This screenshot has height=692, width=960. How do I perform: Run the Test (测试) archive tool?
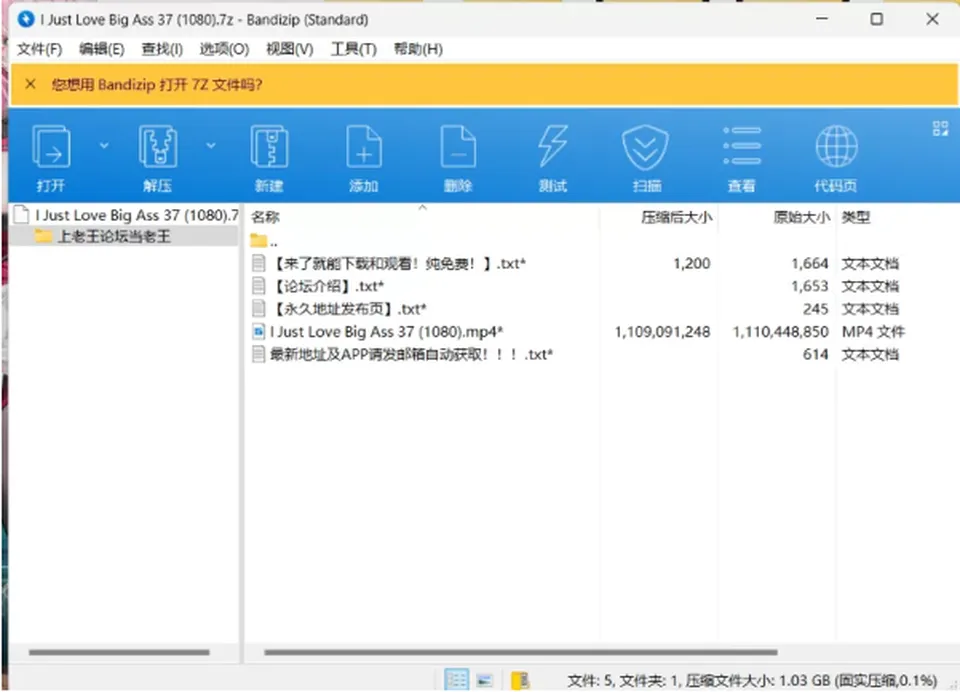pos(552,147)
